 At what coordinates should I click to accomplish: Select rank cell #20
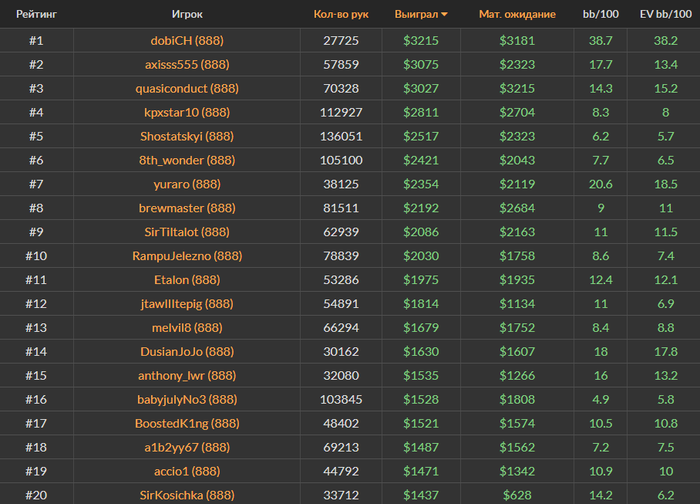point(37,496)
